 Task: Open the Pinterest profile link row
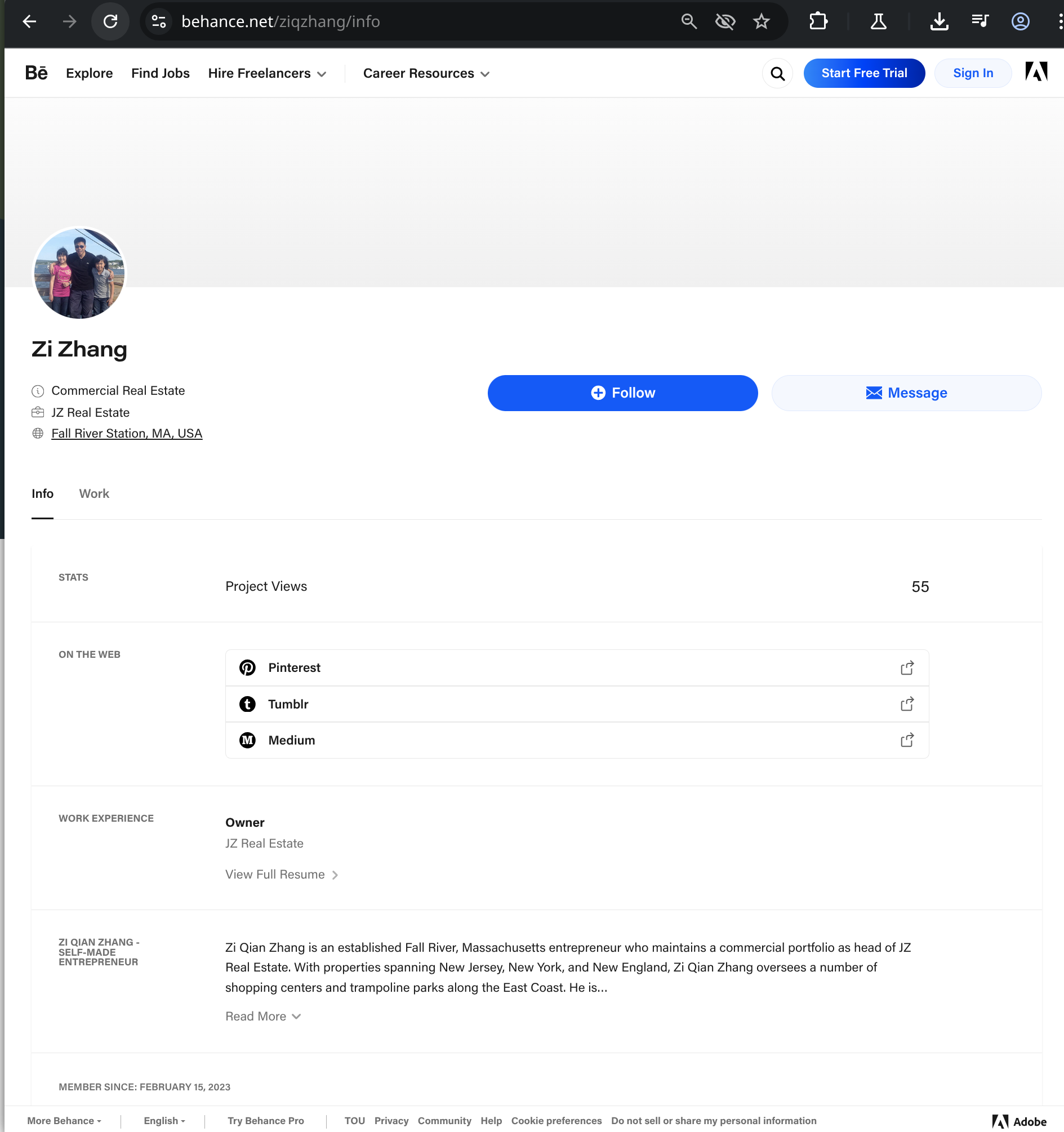pos(577,668)
